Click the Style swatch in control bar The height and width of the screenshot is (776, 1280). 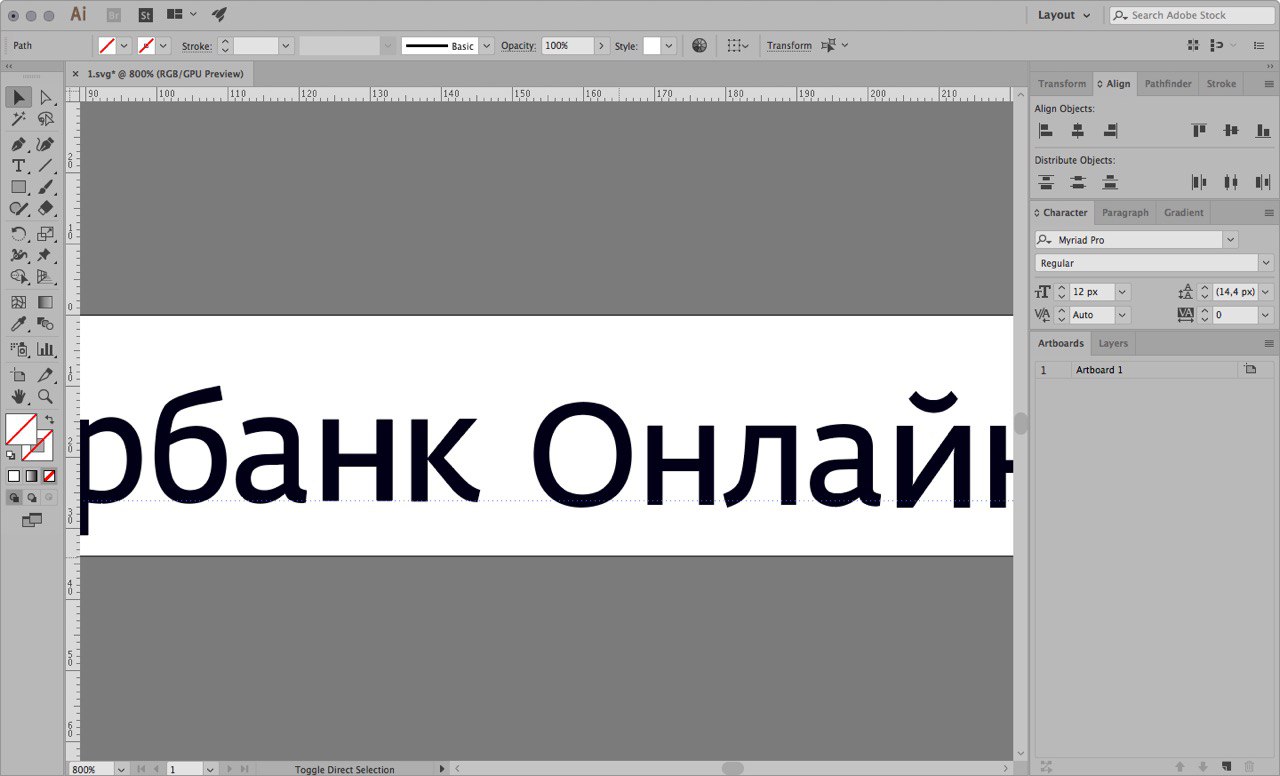652,46
